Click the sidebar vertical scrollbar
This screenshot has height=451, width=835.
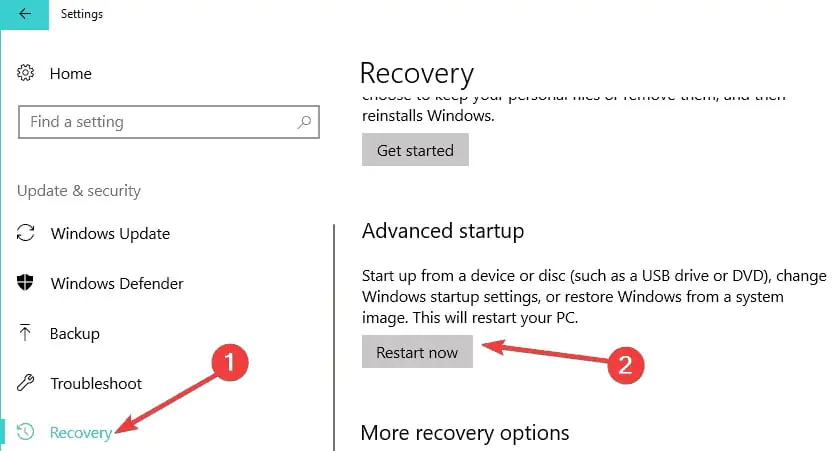tap(333, 330)
